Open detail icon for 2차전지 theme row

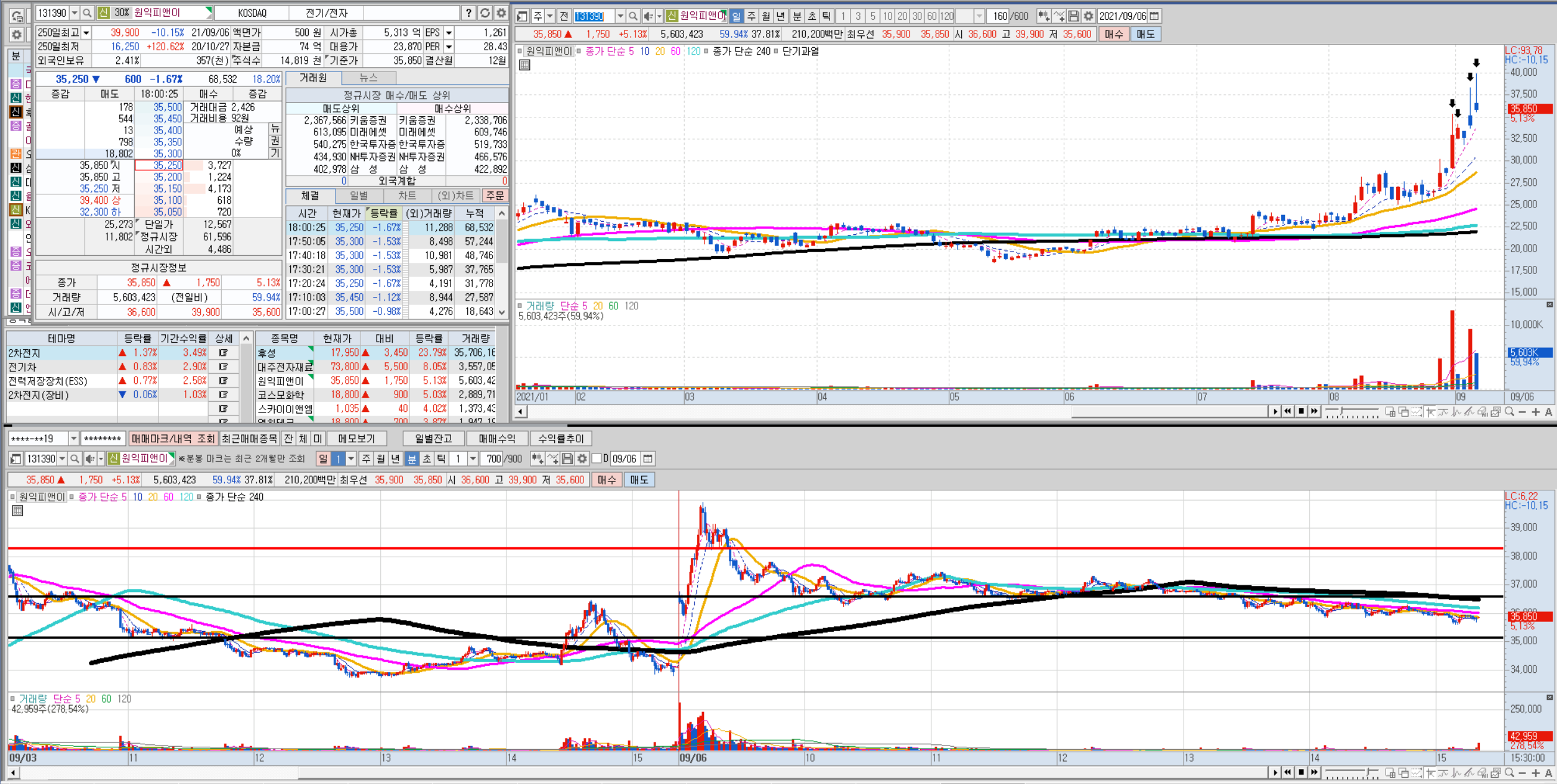pos(222,353)
